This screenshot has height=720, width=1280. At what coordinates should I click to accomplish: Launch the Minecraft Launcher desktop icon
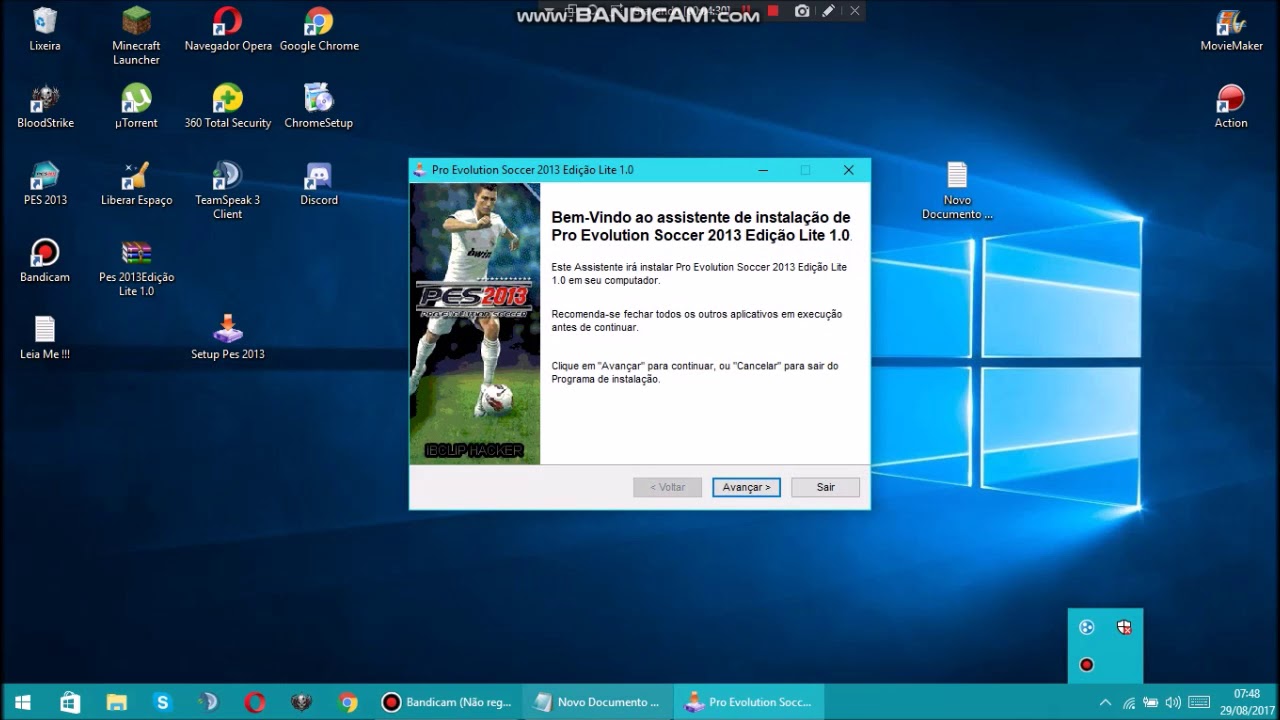click(136, 36)
